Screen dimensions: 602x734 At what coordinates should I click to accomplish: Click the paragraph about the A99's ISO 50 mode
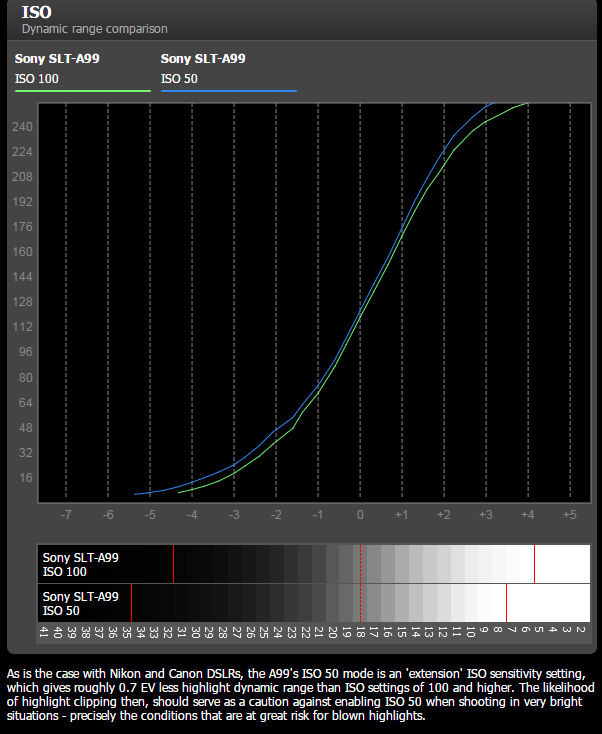[x=301, y=695]
